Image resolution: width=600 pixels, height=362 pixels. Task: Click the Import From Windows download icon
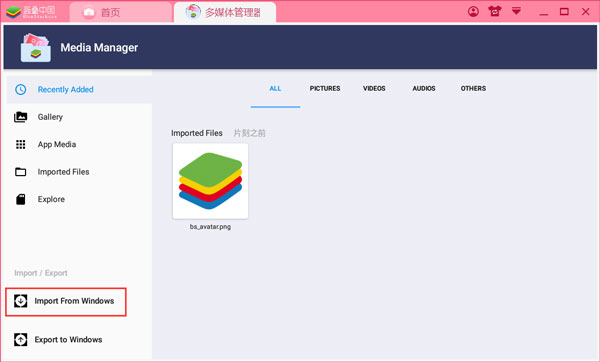[20, 301]
